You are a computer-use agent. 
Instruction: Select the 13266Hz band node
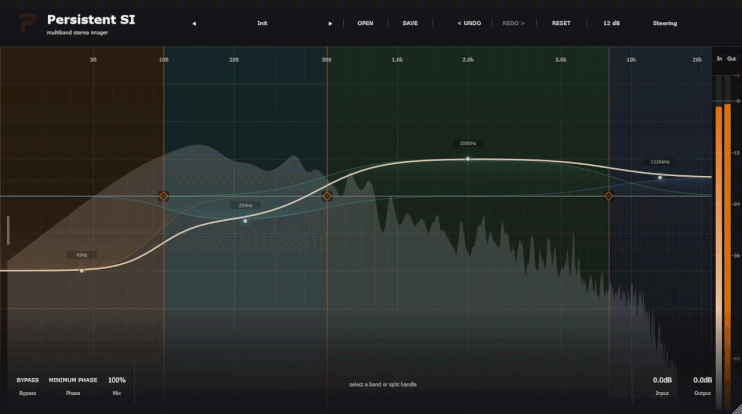[x=660, y=177]
